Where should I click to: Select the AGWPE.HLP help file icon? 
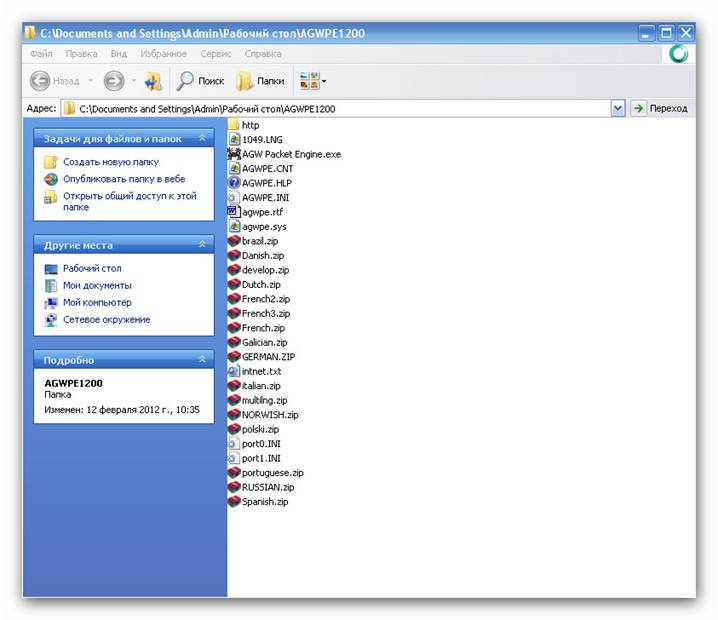click(234, 183)
